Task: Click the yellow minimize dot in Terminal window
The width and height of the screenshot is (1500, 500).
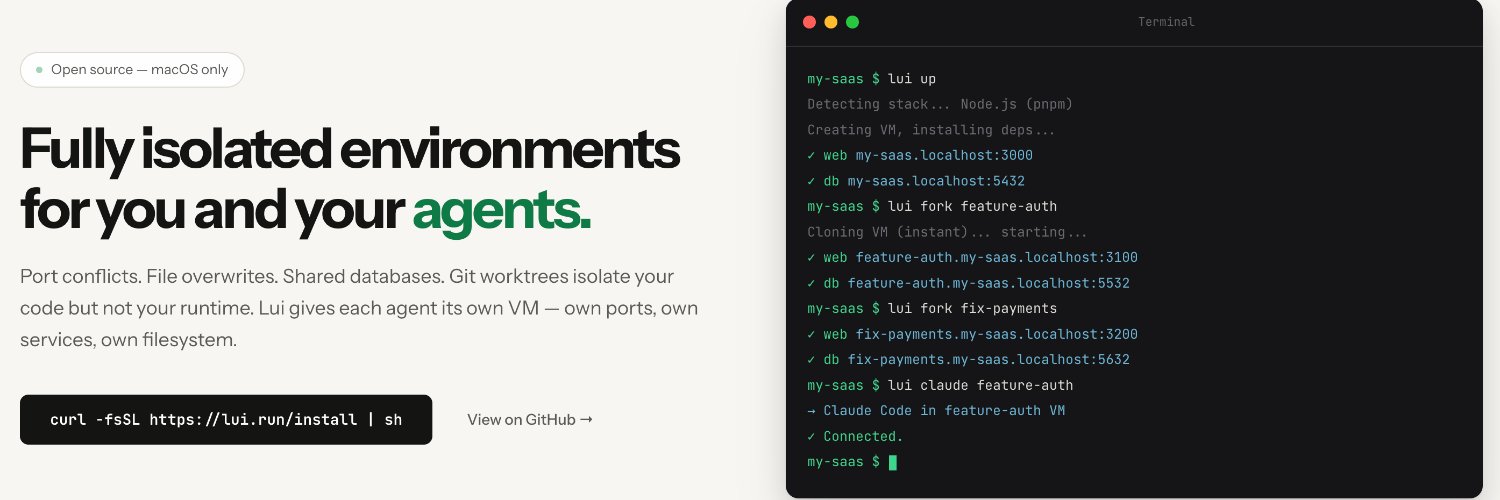Action: click(831, 22)
